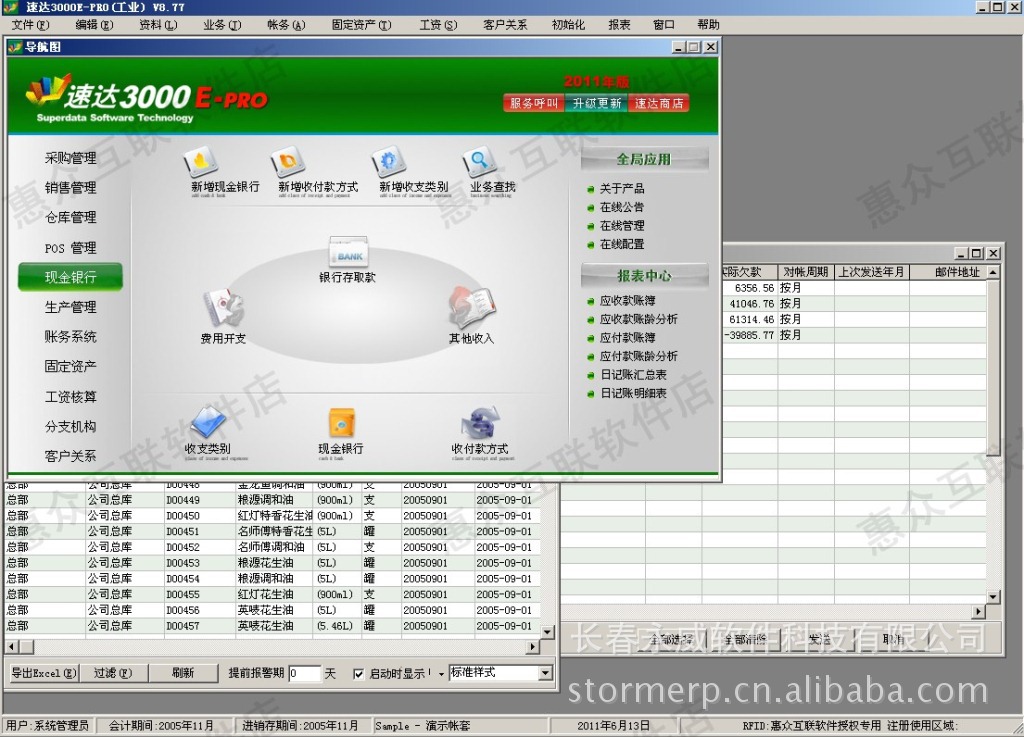Click the 服务呼叫 button

[x=534, y=103]
